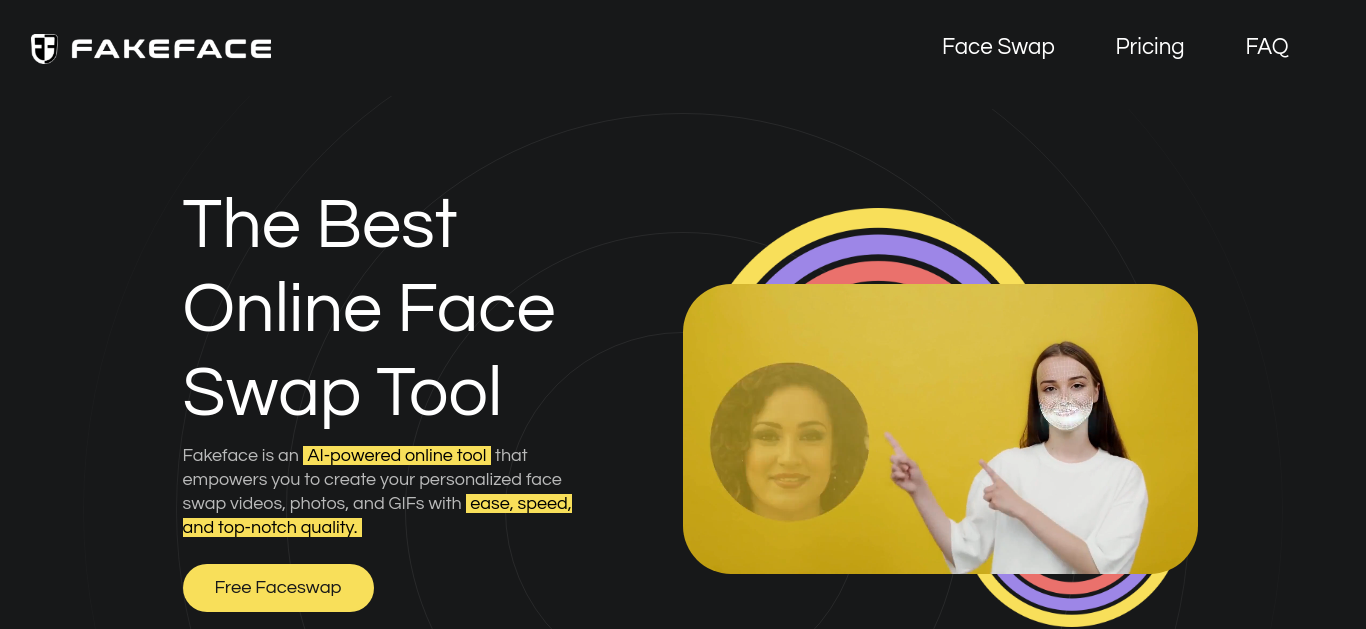The width and height of the screenshot is (1366, 629).
Task: Click the highlighted "ease, speed," text
Action: tap(520, 503)
